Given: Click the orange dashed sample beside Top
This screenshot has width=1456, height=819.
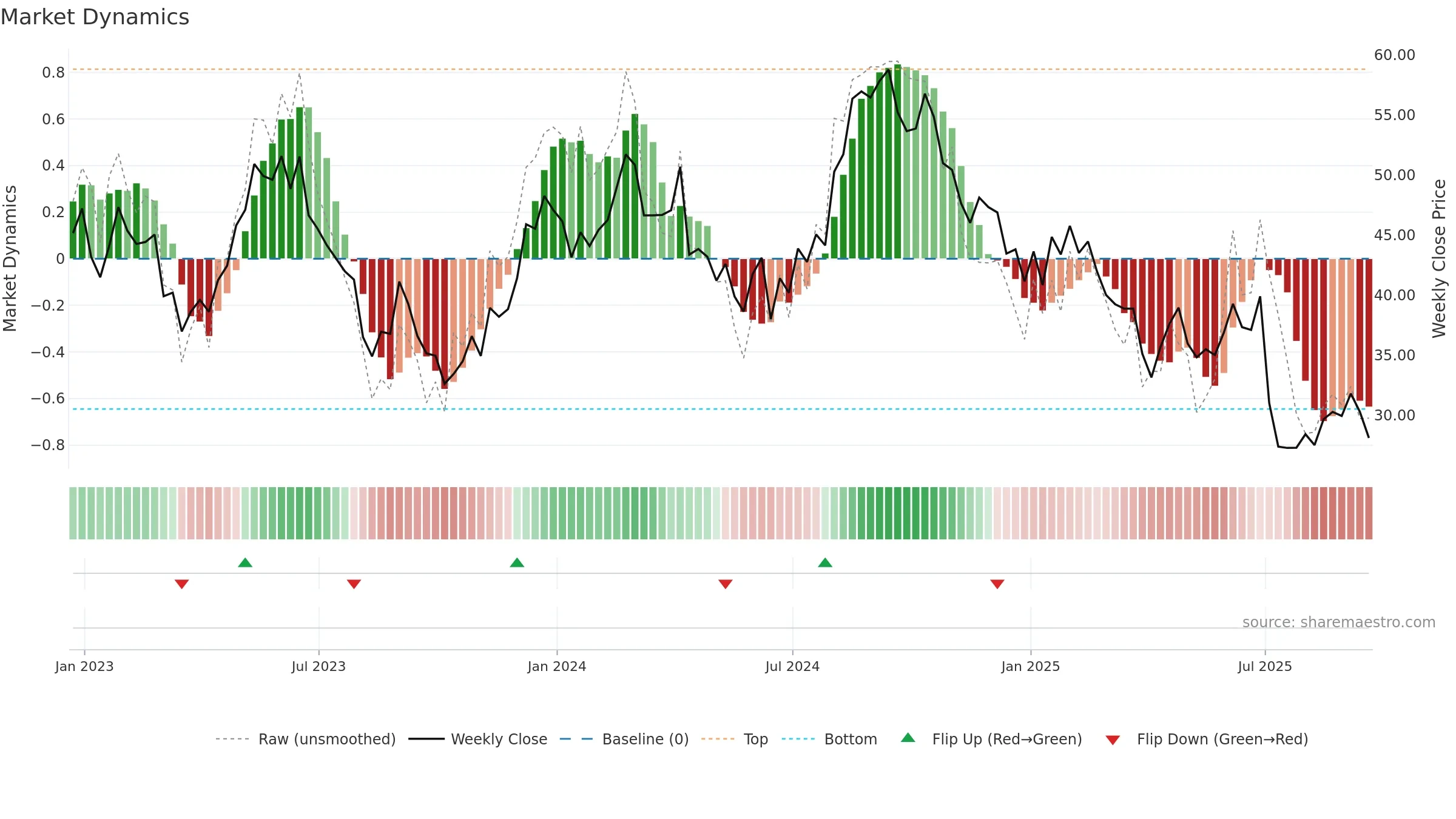Looking at the screenshot, I should pyautogui.click(x=718, y=739).
